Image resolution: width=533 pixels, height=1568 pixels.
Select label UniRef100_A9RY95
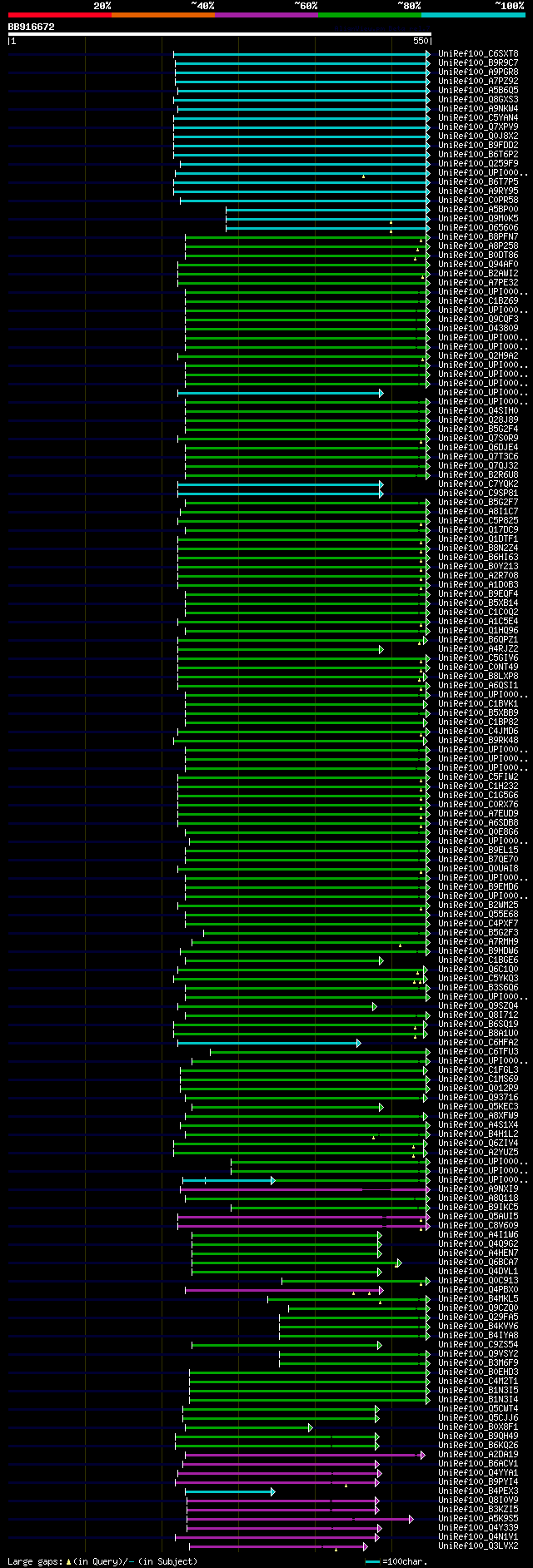point(478,191)
